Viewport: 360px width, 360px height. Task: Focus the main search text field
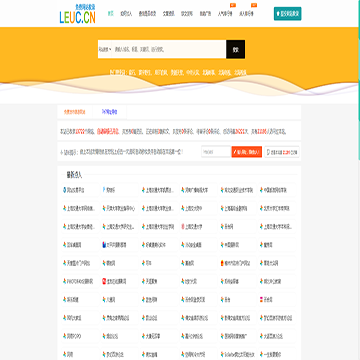tap(169, 49)
